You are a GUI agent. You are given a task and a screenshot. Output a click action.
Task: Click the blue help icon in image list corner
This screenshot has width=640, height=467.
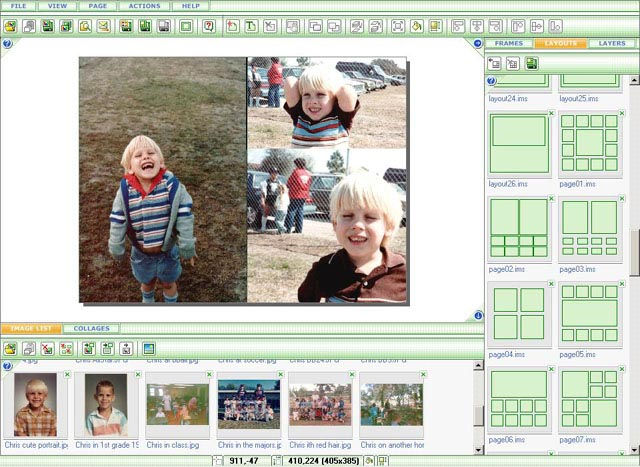point(7,366)
